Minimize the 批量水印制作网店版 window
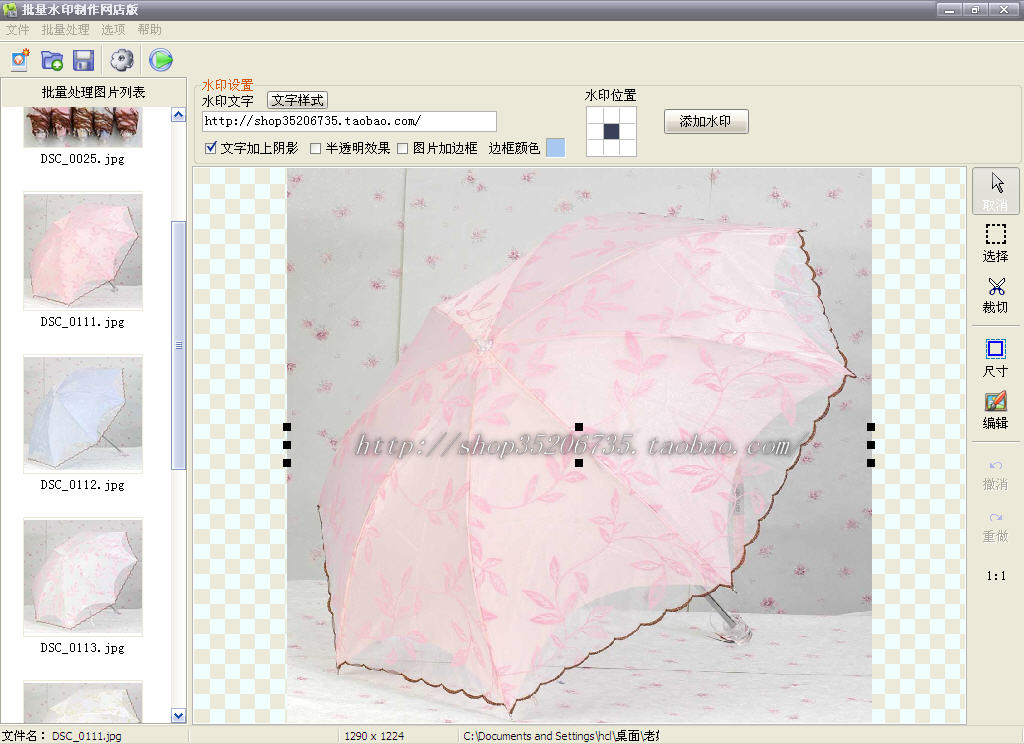Image resolution: width=1024 pixels, height=744 pixels. [x=949, y=10]
